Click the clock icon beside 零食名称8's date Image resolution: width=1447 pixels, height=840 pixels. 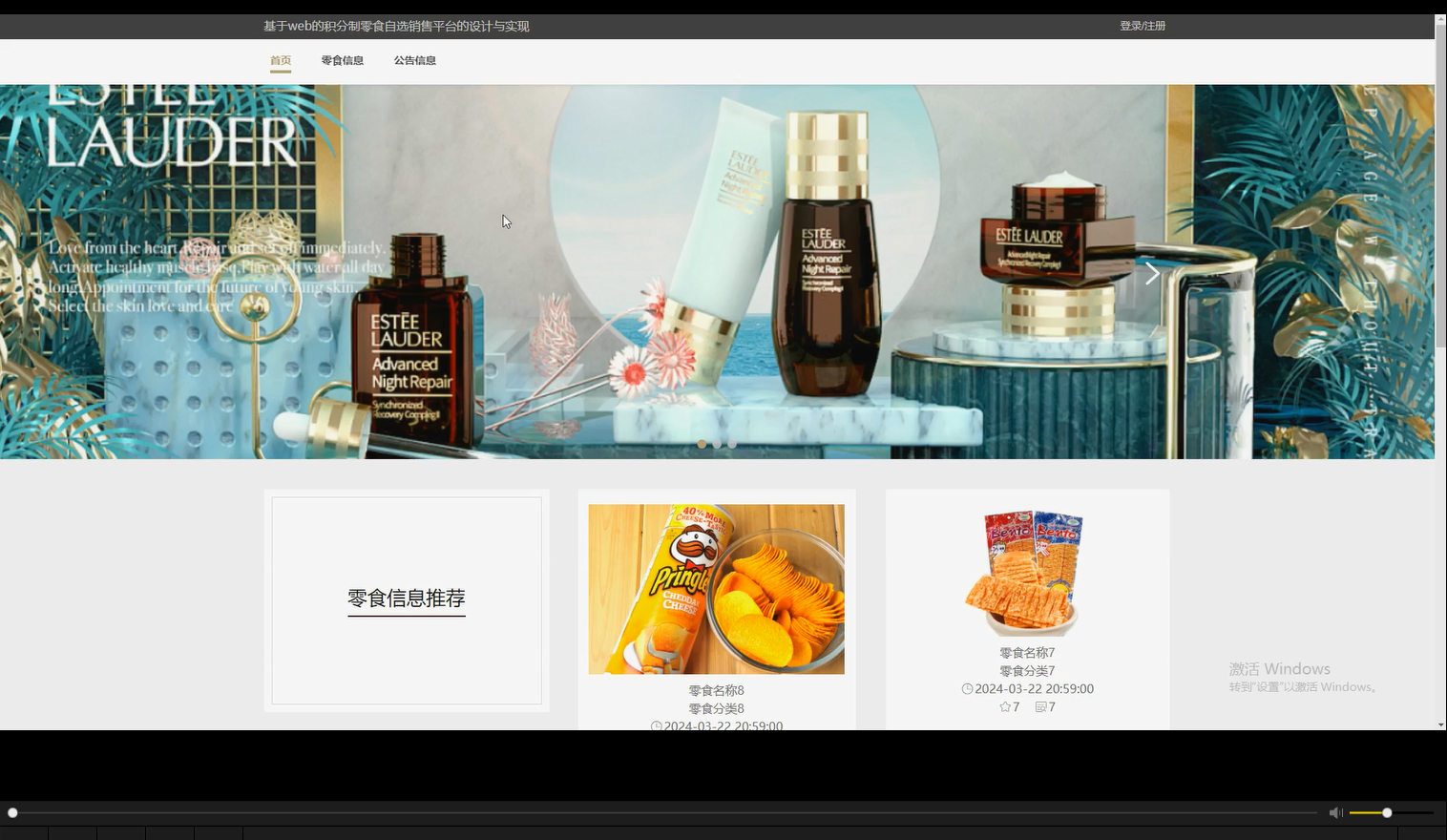click(655, 725)
